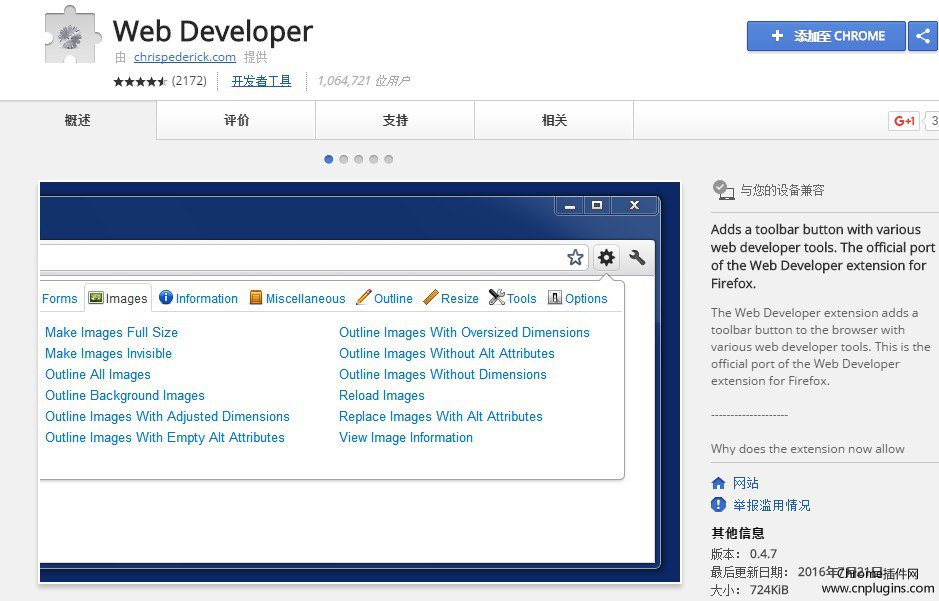Select the fourth carousel dot
The image size is (939, 601).
pyautogui.click(x=374, y=159)
